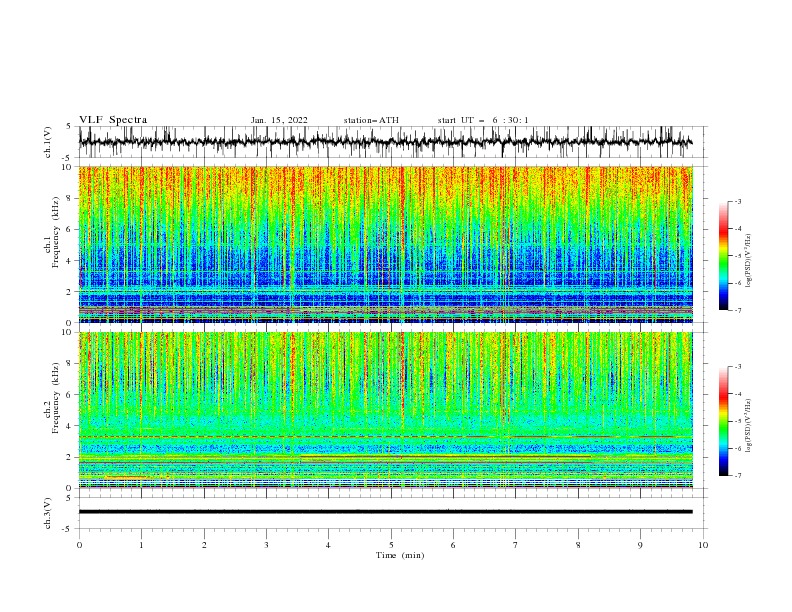Click the ch.1 PSD color scale bar
This screenshot has height=612, width=792.
723,256
